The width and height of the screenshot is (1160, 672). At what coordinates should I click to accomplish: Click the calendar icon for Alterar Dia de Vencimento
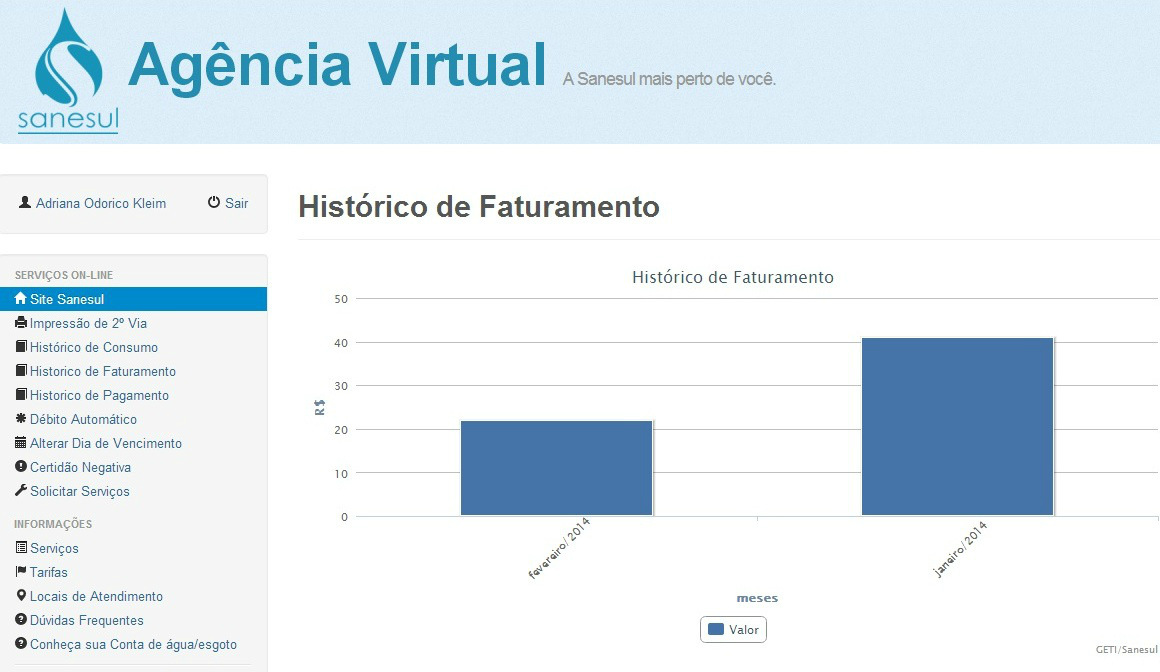pyautogui.click(x=21, y=443)
